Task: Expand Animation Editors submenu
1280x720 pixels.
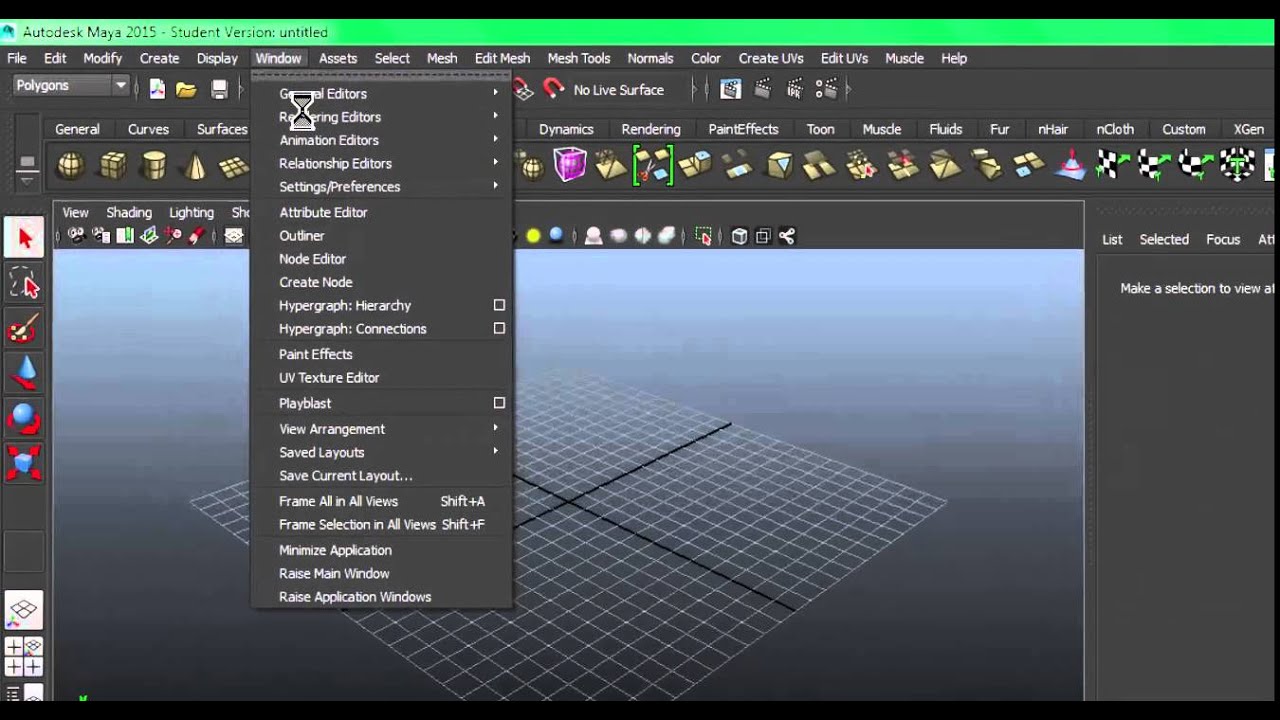Action: click(381, 140)
